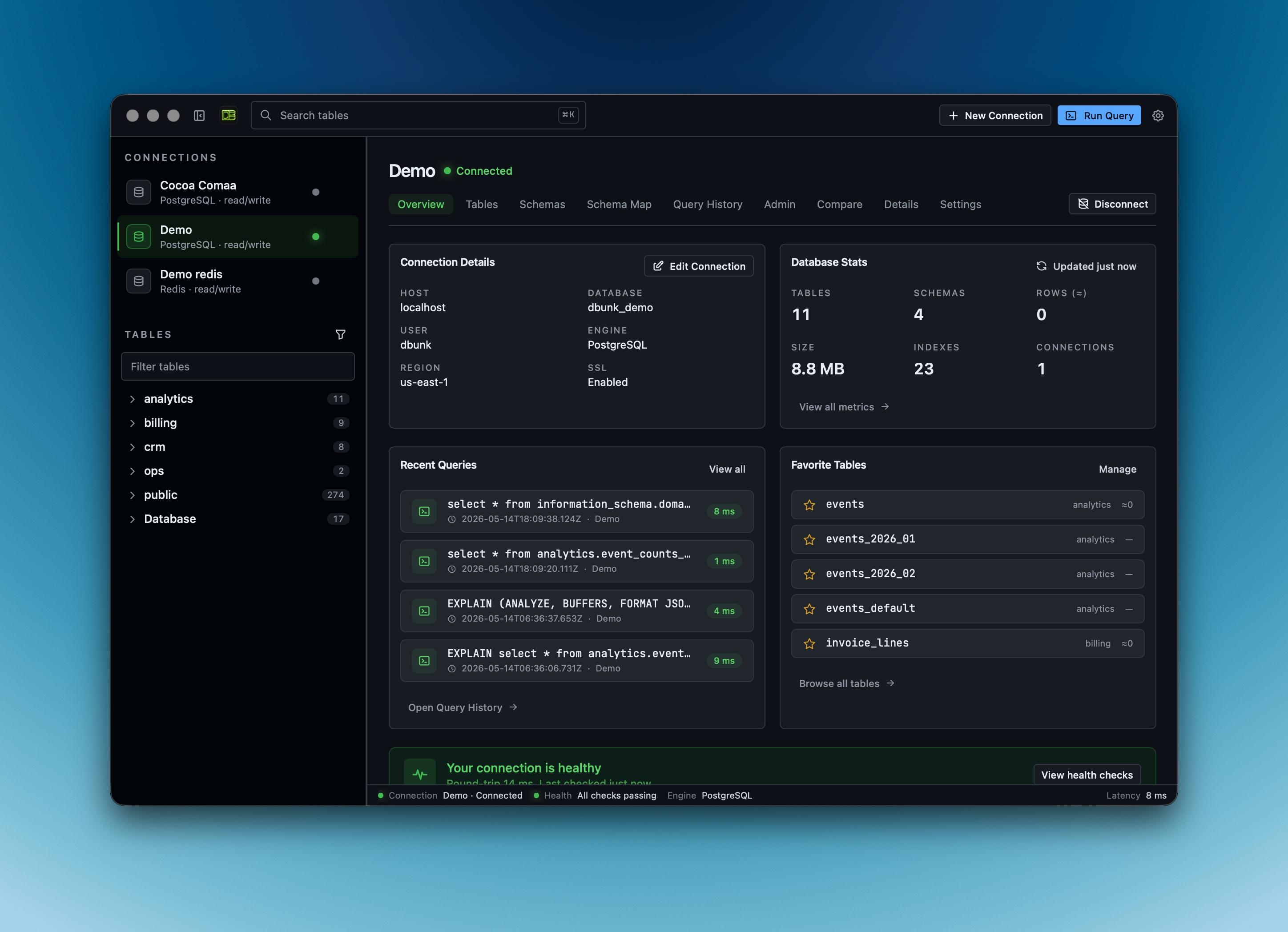Click the green DB app logo icon
Image resolution: width=1288 pixels, height=932 pixels.
[229, 115]
